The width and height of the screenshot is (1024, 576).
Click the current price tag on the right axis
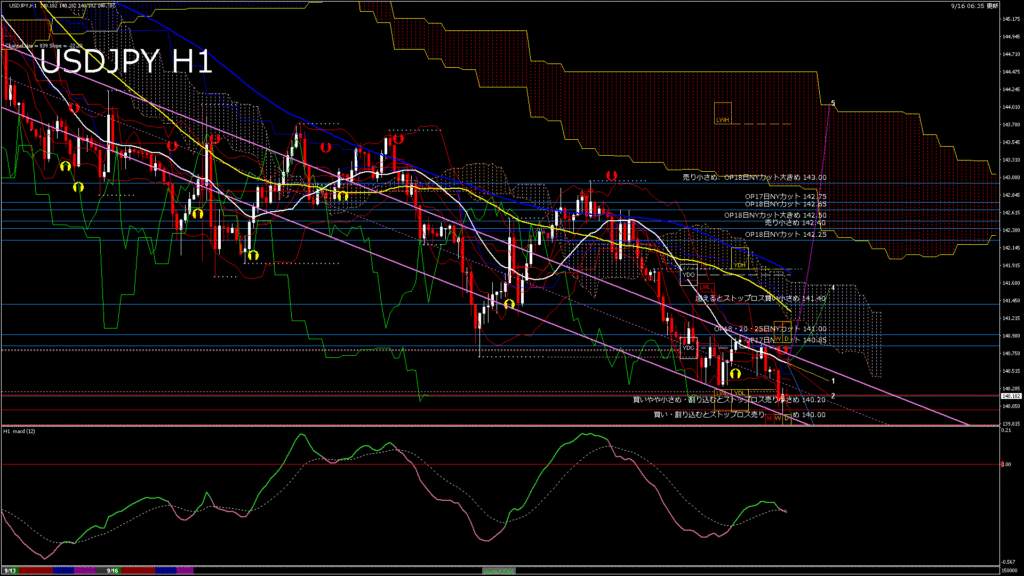[x=1010, y=395]
